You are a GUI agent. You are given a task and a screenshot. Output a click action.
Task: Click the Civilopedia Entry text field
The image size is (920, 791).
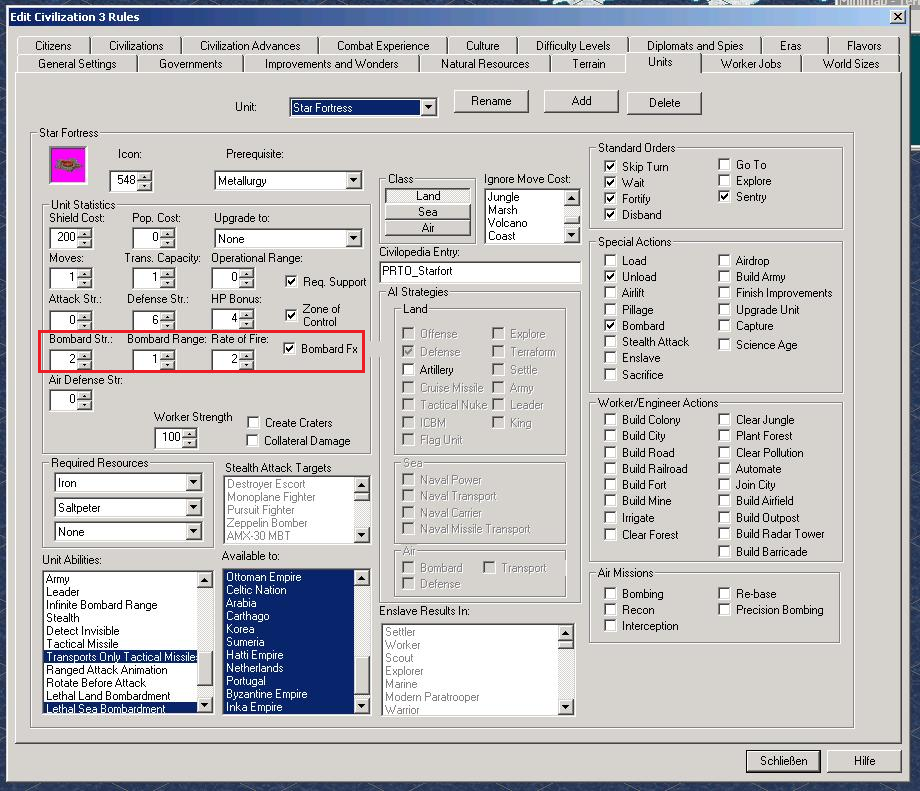point(480,272)
